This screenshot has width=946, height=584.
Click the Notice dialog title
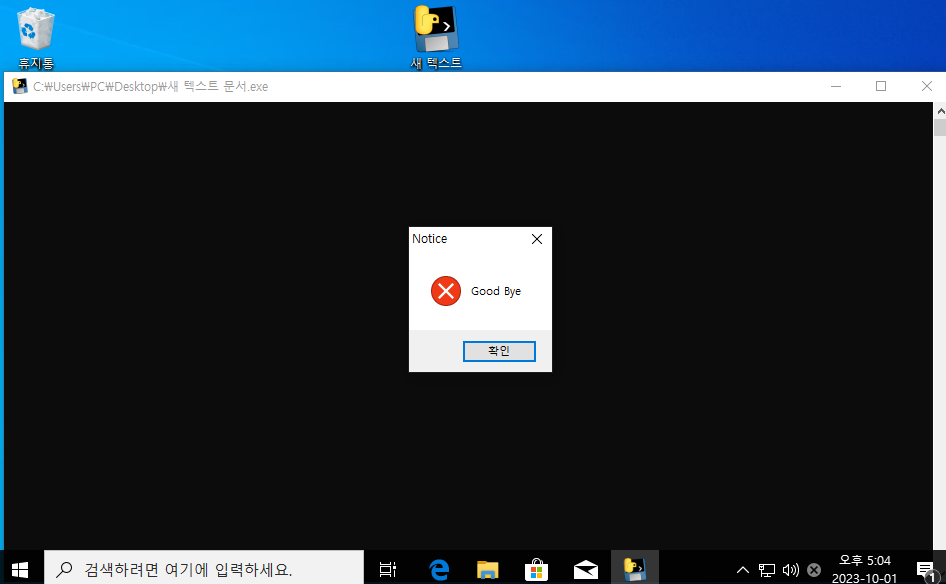pos(430,239)
